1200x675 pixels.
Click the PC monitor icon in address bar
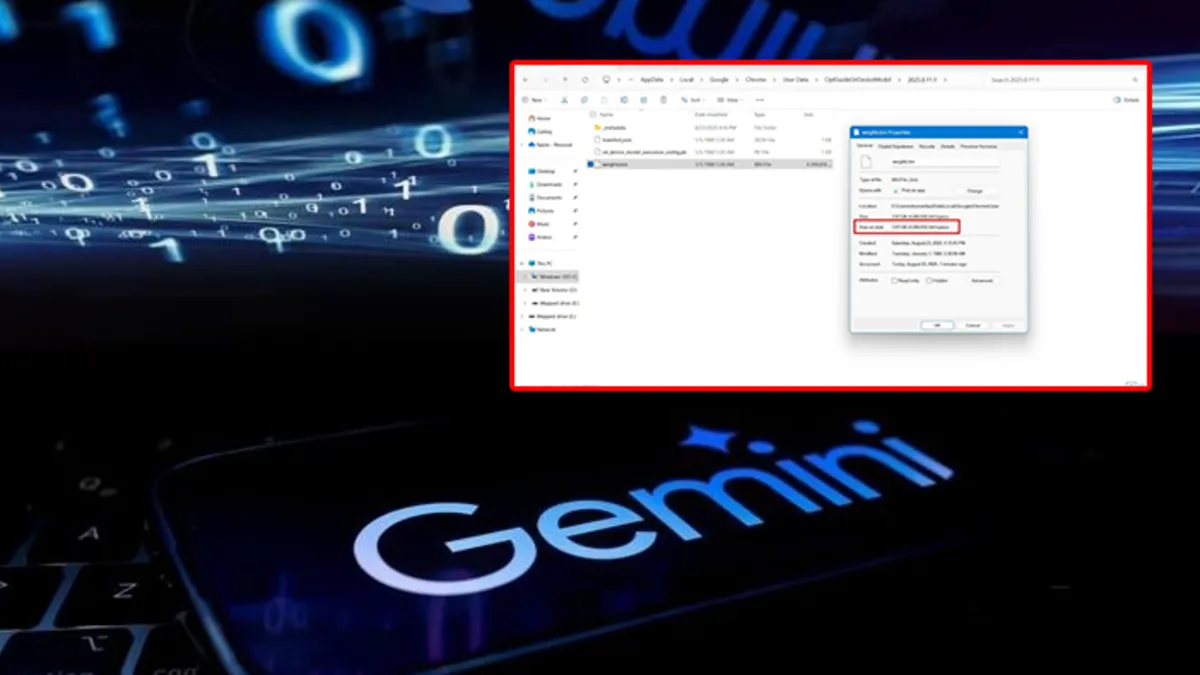point(606,80)
